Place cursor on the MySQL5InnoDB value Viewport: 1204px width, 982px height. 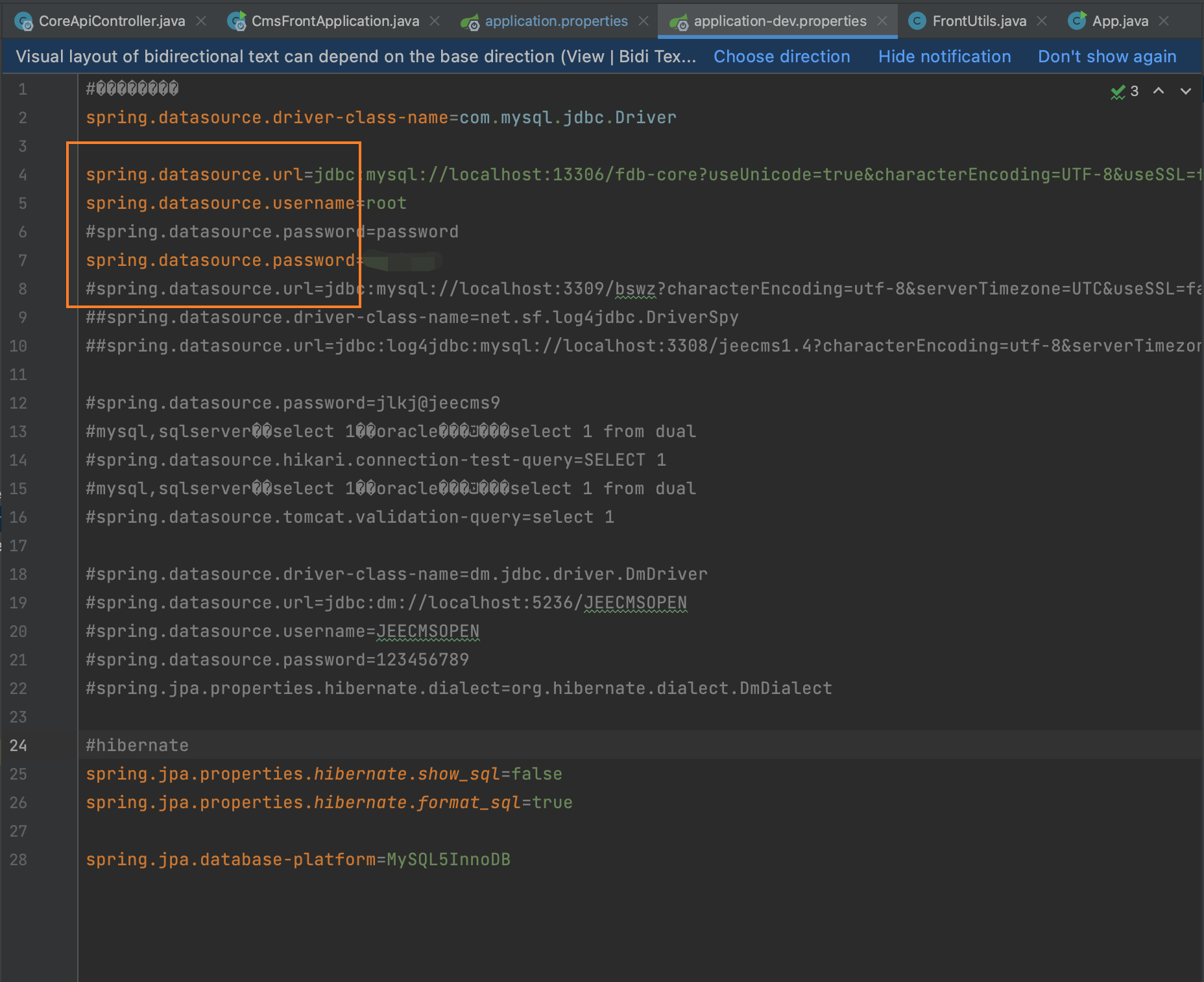448,859
